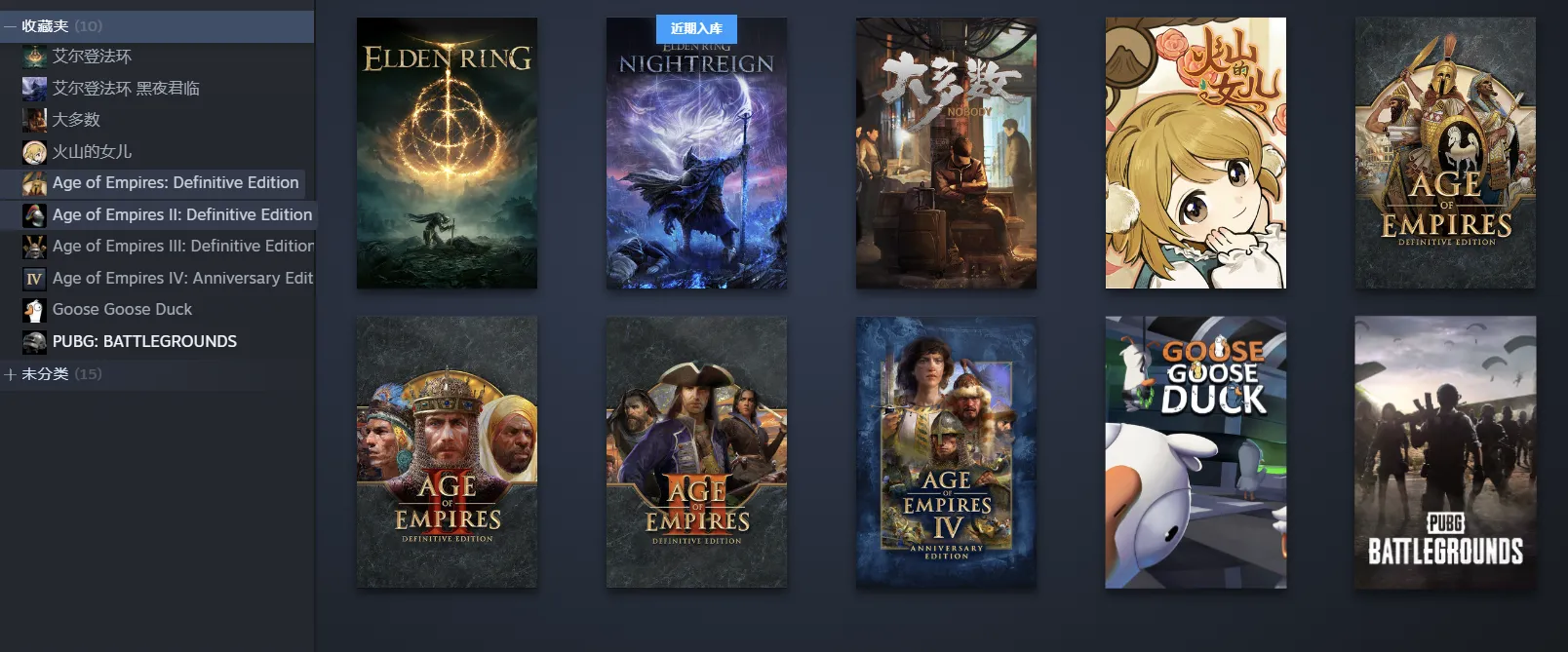Click the Age of Empires II list icon
Image resolution: width=1568 pixels, height=652 pixels.
pos(34,215)
